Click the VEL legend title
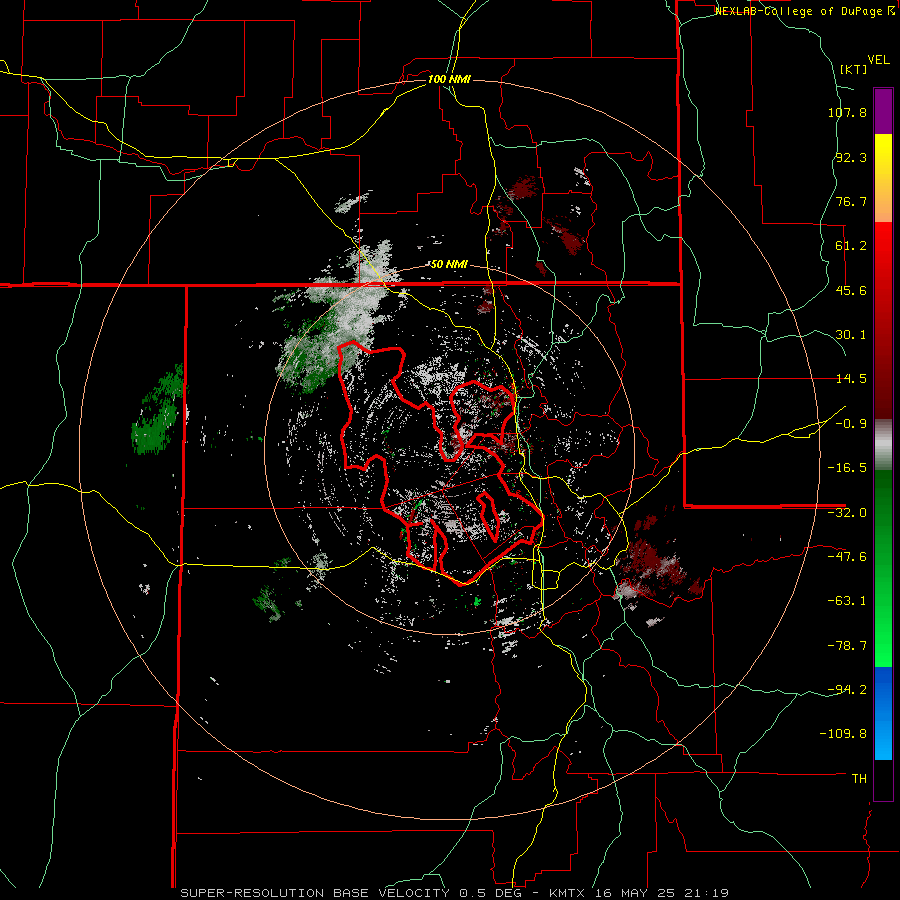Viewport: 900px width, 900px height. tap(878, 60)
